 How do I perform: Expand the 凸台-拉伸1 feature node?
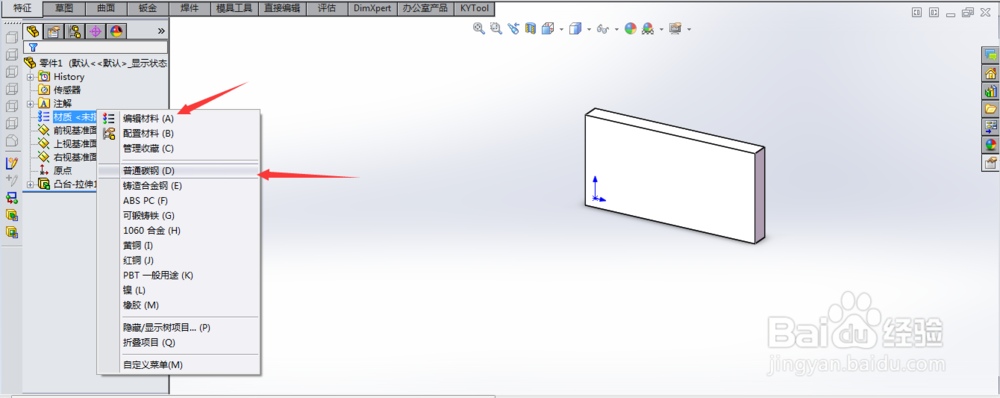tap(29, 184)
